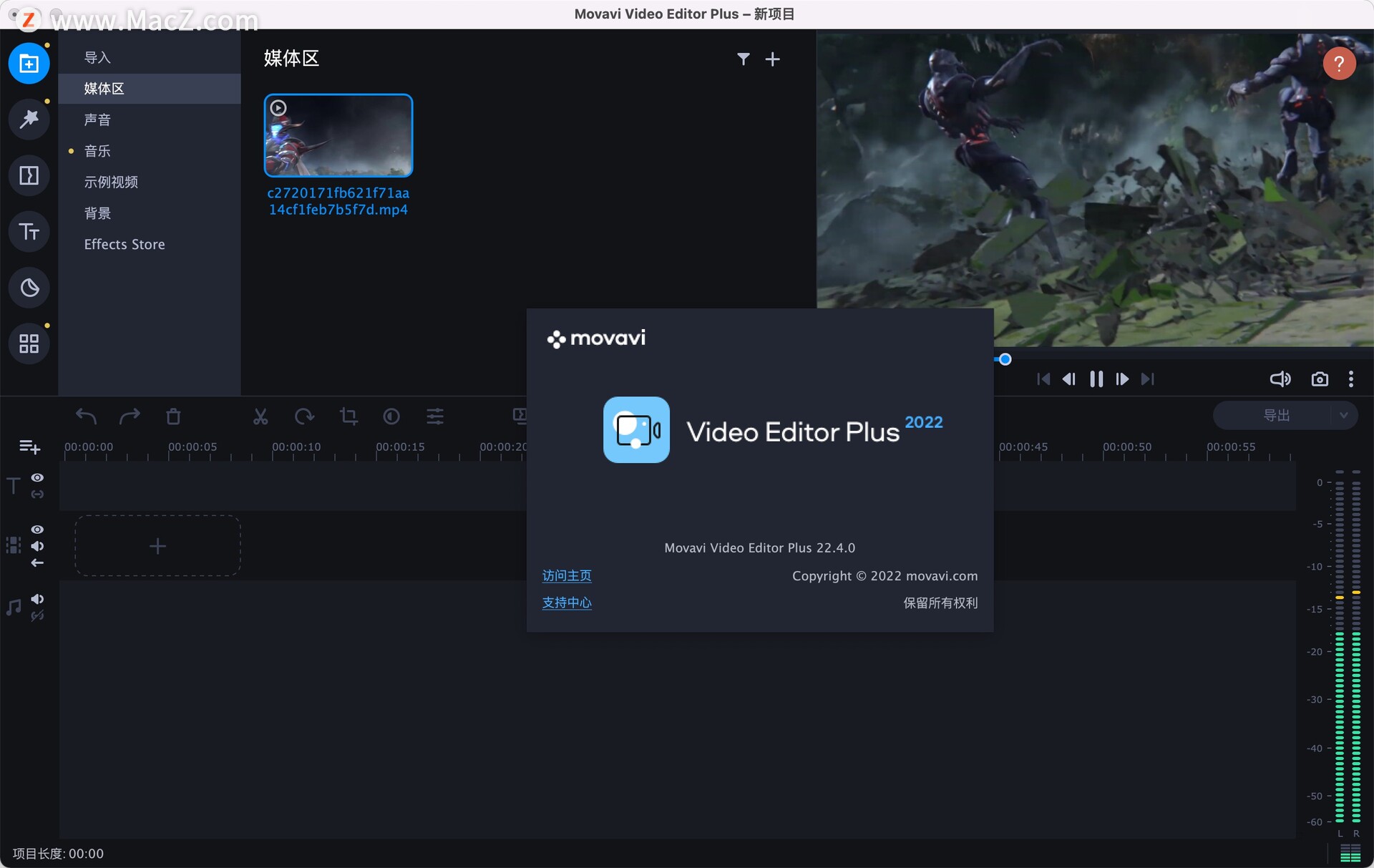The image size is (1374, 868).
Task: Open the Effects Store section
Action: (124, 243)
